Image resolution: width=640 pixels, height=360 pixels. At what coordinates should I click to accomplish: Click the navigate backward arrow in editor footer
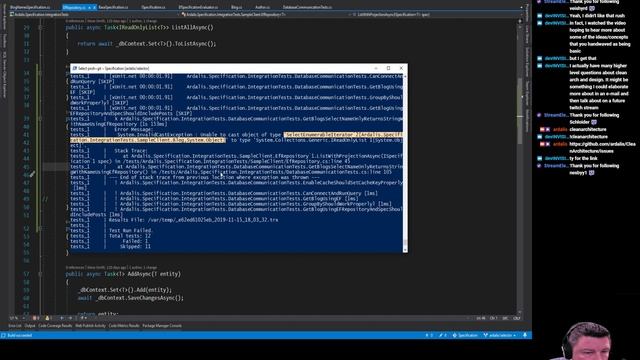point(62,318)
